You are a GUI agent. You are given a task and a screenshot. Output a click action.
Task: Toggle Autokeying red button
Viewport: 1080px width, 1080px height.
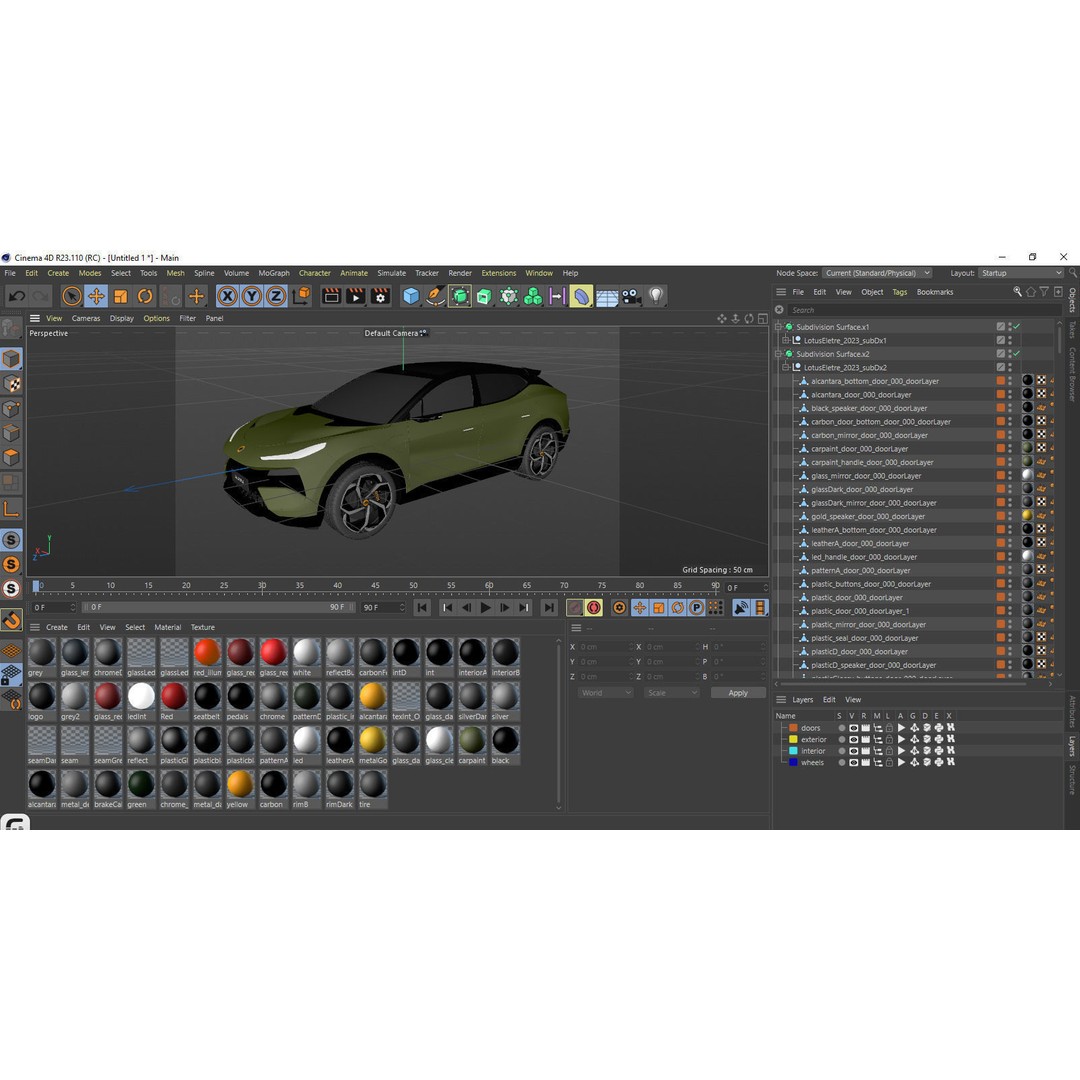594,608
